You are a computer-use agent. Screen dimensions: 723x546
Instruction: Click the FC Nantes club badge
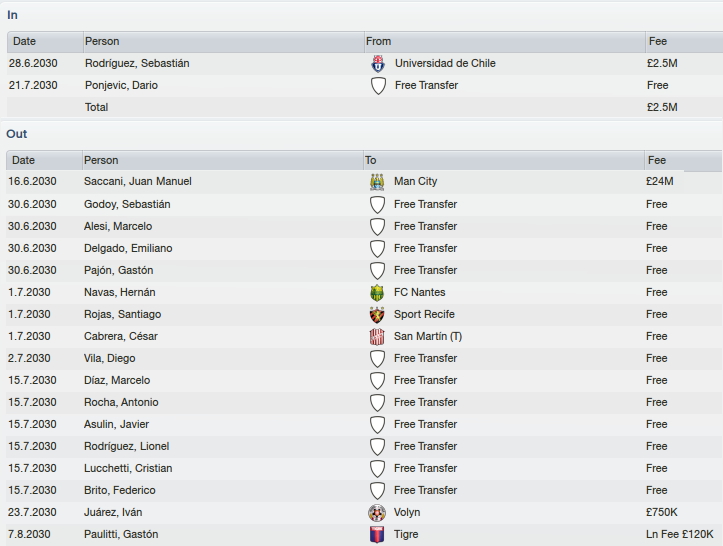pyautogui.click(x=377, y=292)
